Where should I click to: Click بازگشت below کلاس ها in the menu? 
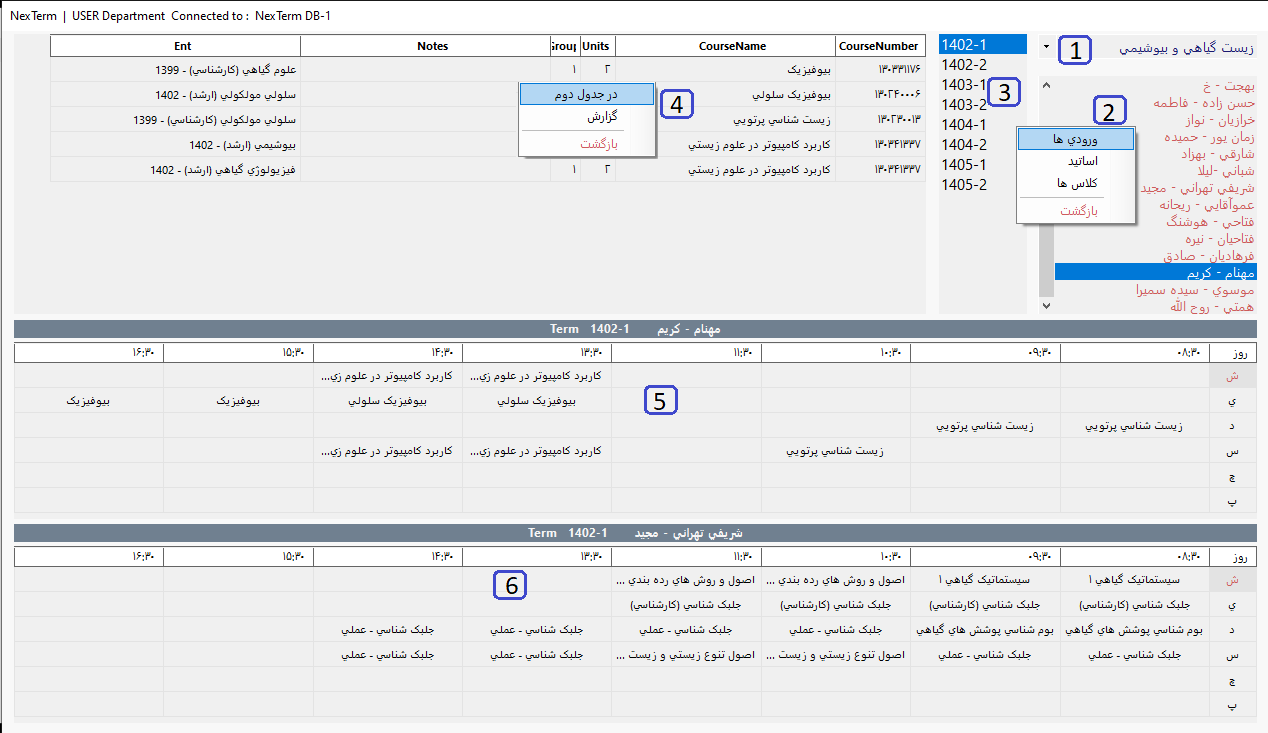pyautogui.click(x=1075, y=211)
